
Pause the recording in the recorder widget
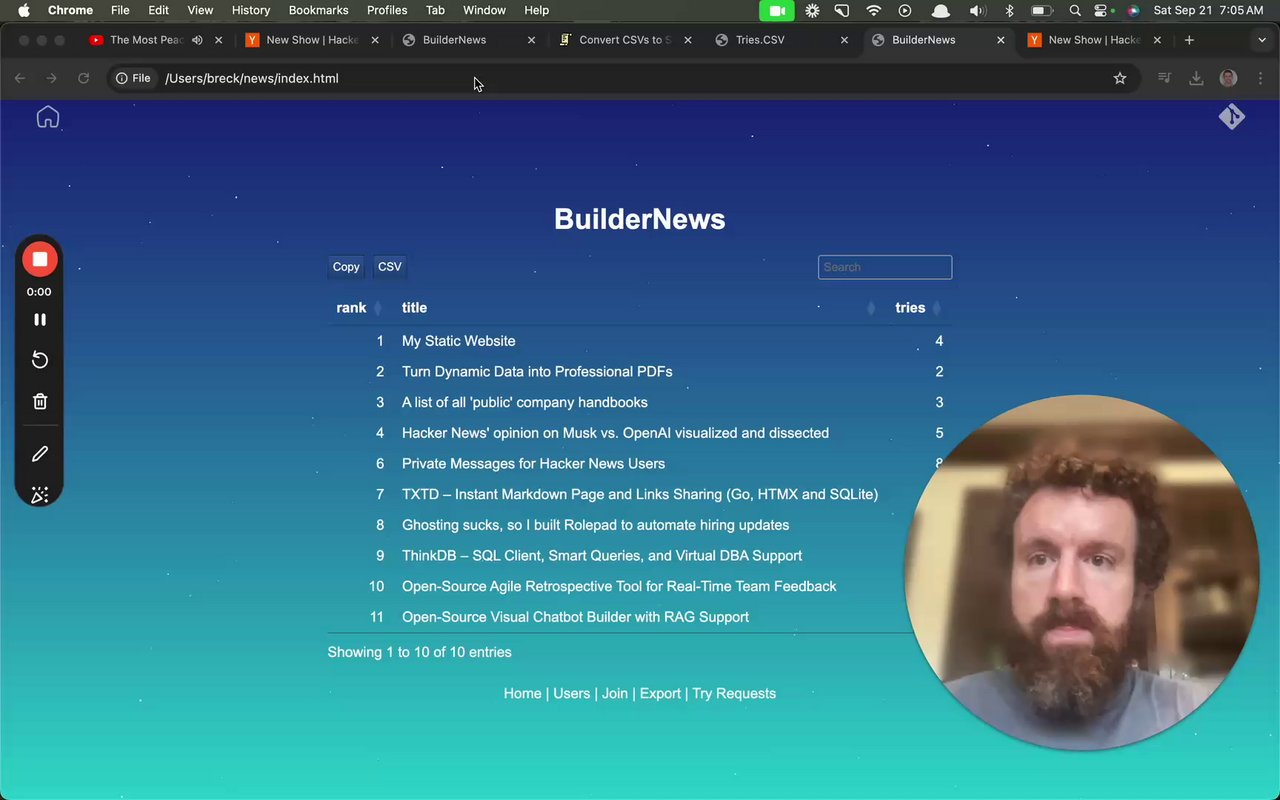coord(40,319)
